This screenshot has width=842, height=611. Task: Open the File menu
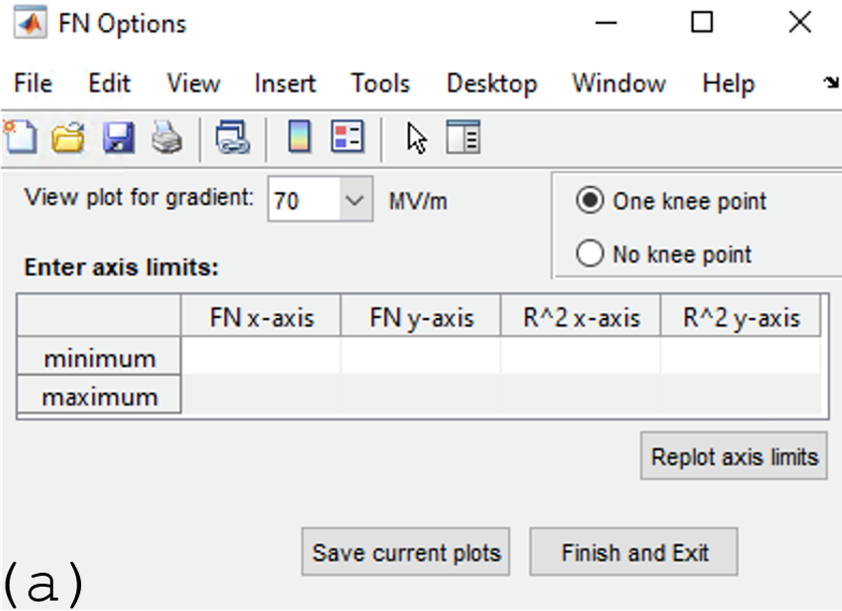tap(33, 84)
